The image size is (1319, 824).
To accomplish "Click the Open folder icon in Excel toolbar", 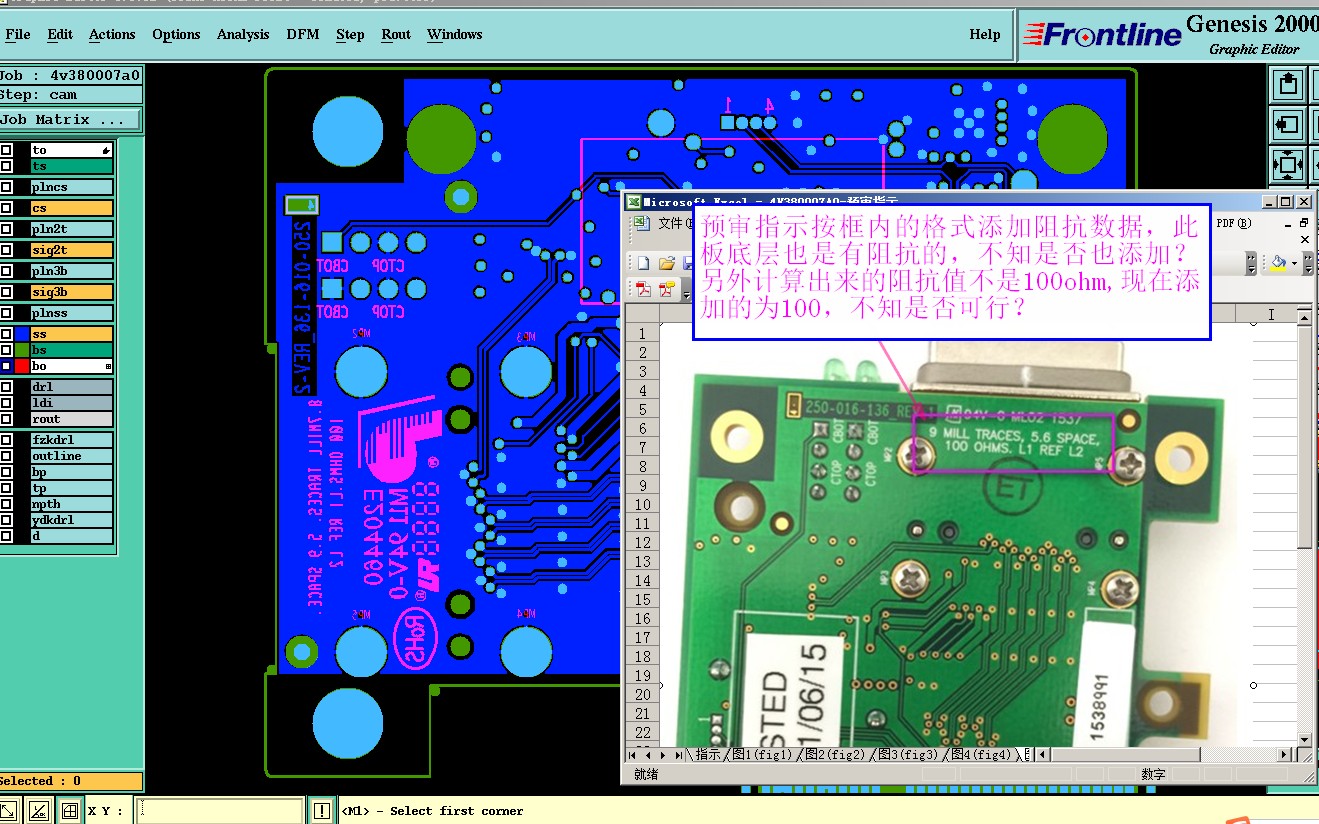I will [x=666, y=264].
